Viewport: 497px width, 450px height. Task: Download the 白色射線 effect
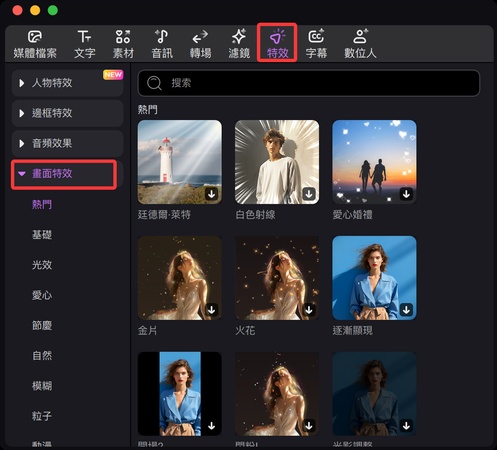[309, 194]
